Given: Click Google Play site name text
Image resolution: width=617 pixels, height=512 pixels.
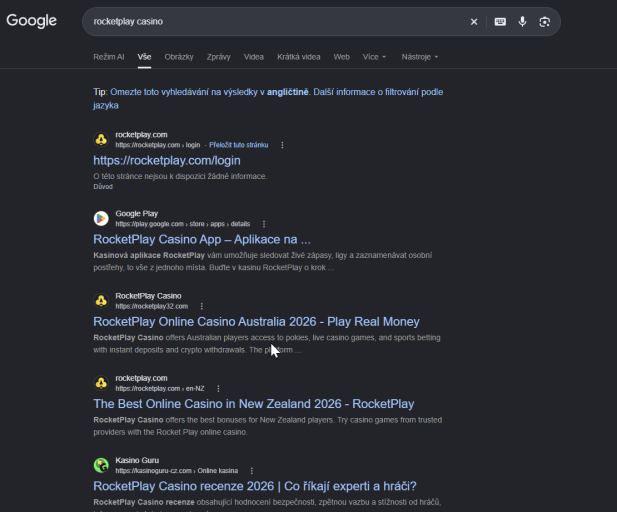Looking at the screenshot, I should (x=137, y=214).
